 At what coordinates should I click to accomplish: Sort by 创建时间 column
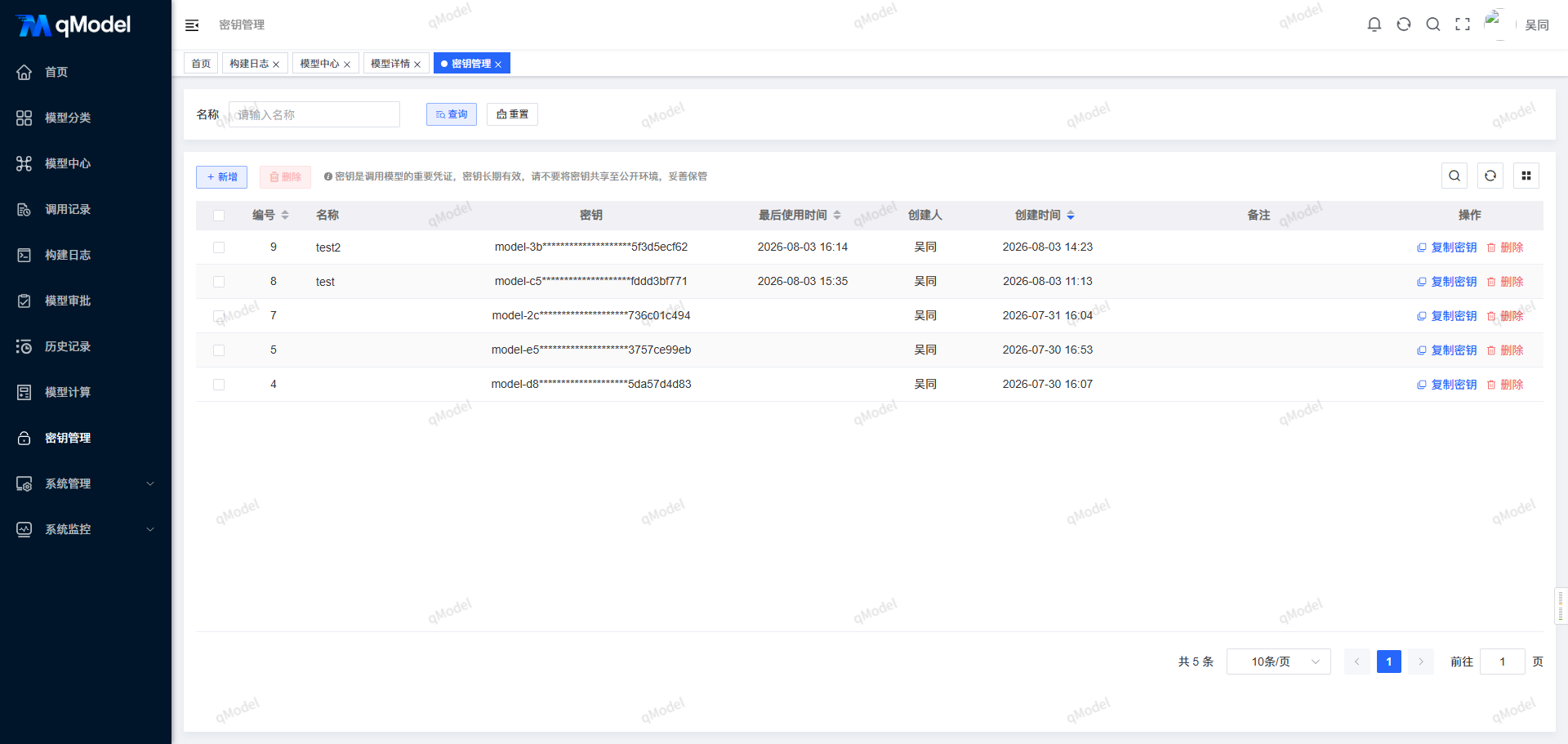coord(1071,216)
